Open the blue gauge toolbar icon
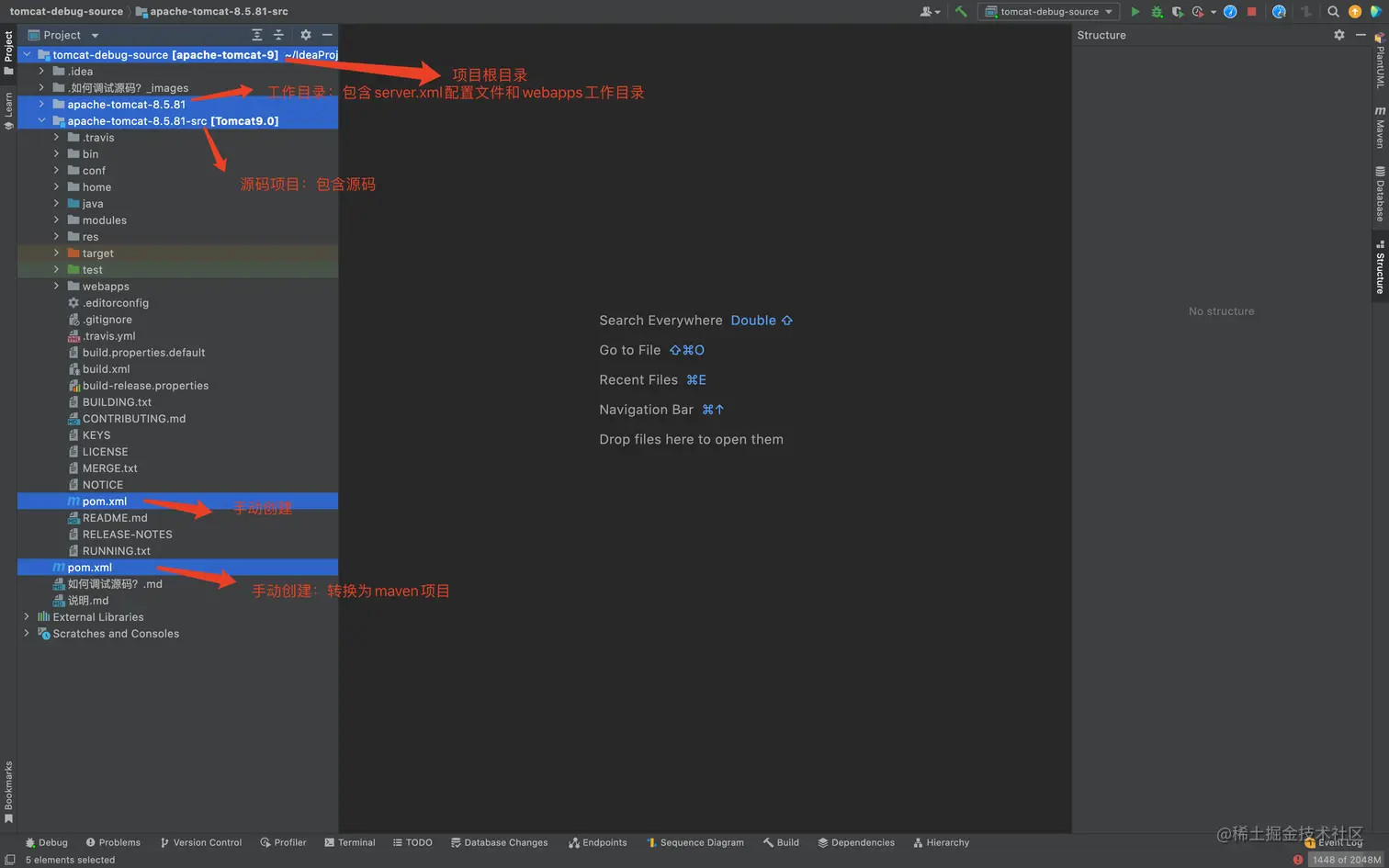 click(x=1230, y=12)
